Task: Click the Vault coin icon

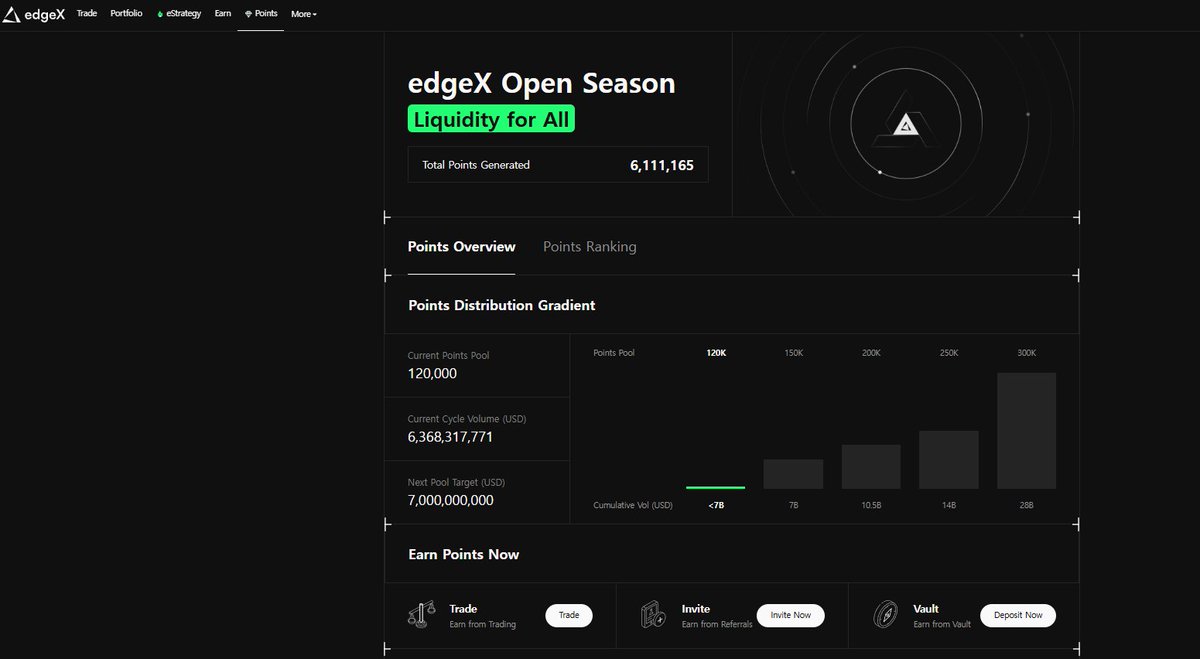Action: click(x=886, y=614)
